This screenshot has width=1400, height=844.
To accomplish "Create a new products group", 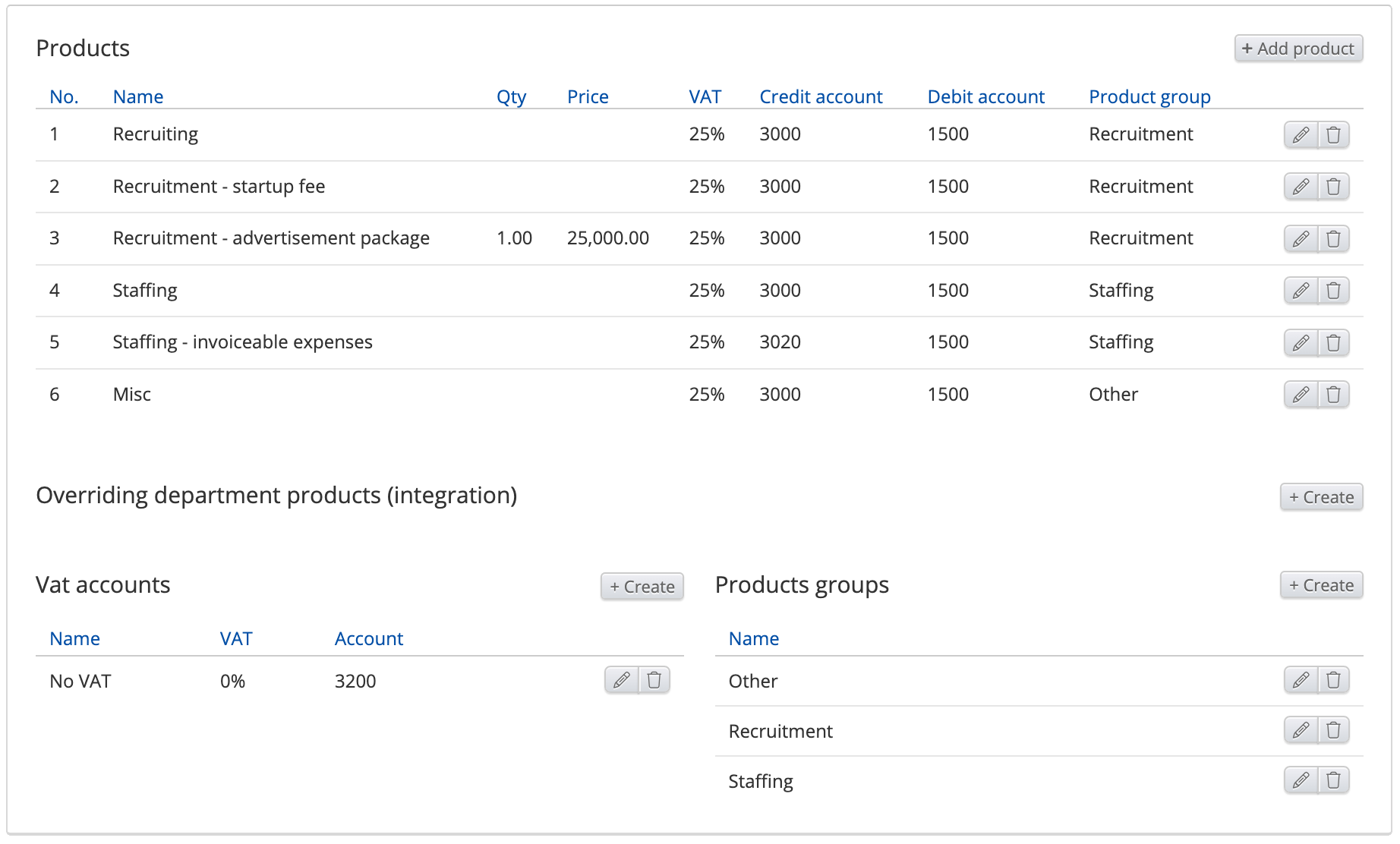I will pos(1321,585).
